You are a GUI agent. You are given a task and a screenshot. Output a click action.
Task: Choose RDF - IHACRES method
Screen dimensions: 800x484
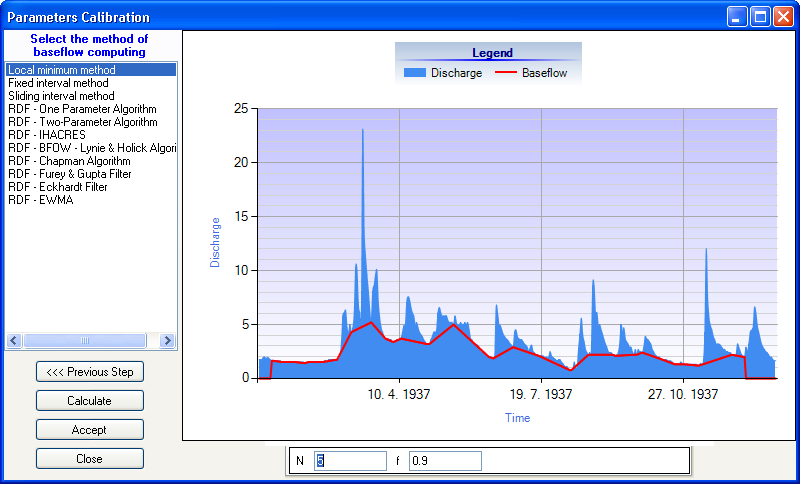click(x=91, y=135)
